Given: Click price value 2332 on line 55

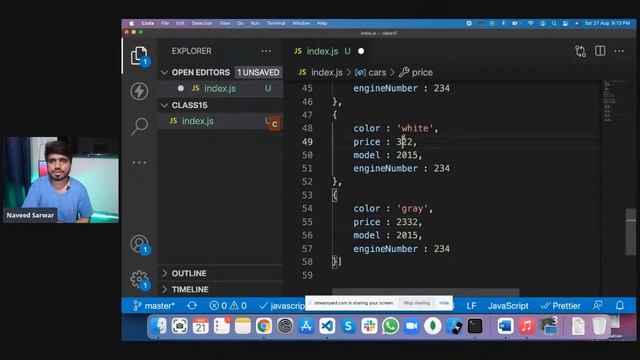Looking at the screenshot, I should point(407,222).
